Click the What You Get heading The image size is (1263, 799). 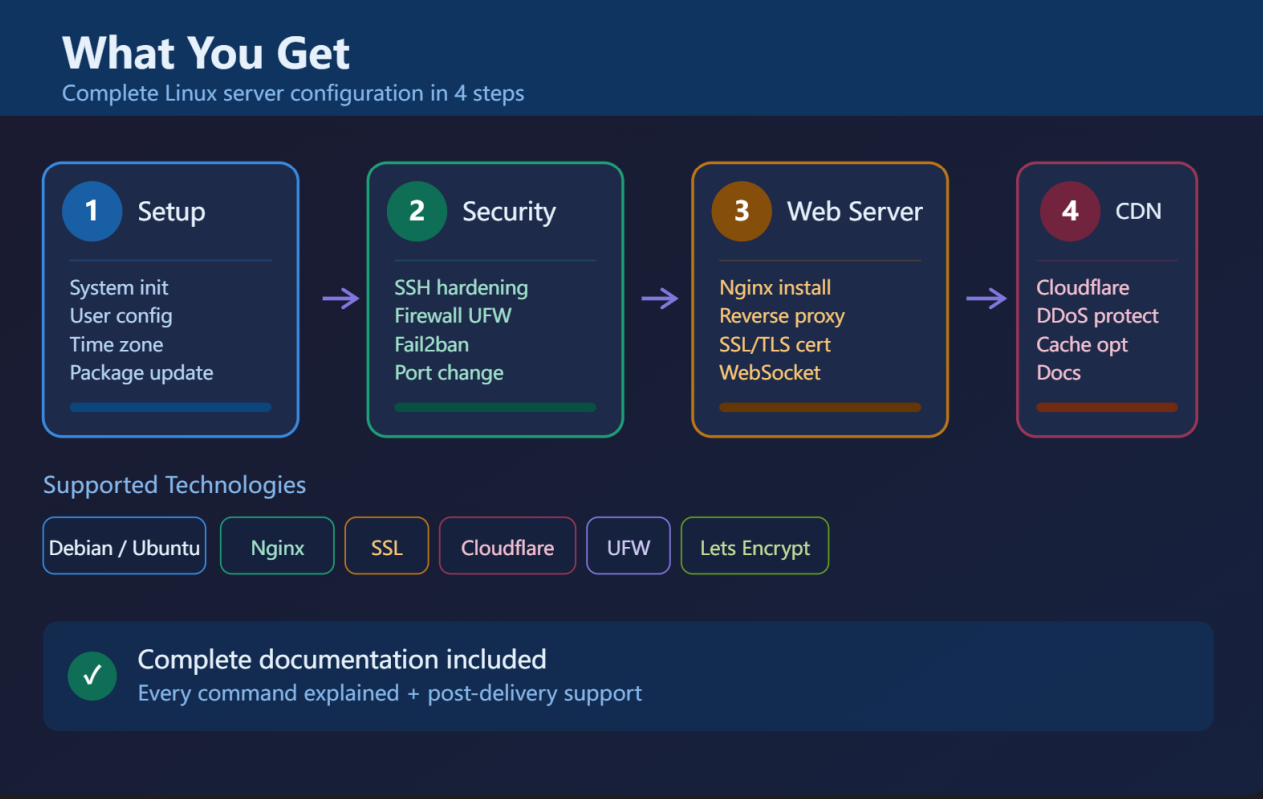click(206, 53)
